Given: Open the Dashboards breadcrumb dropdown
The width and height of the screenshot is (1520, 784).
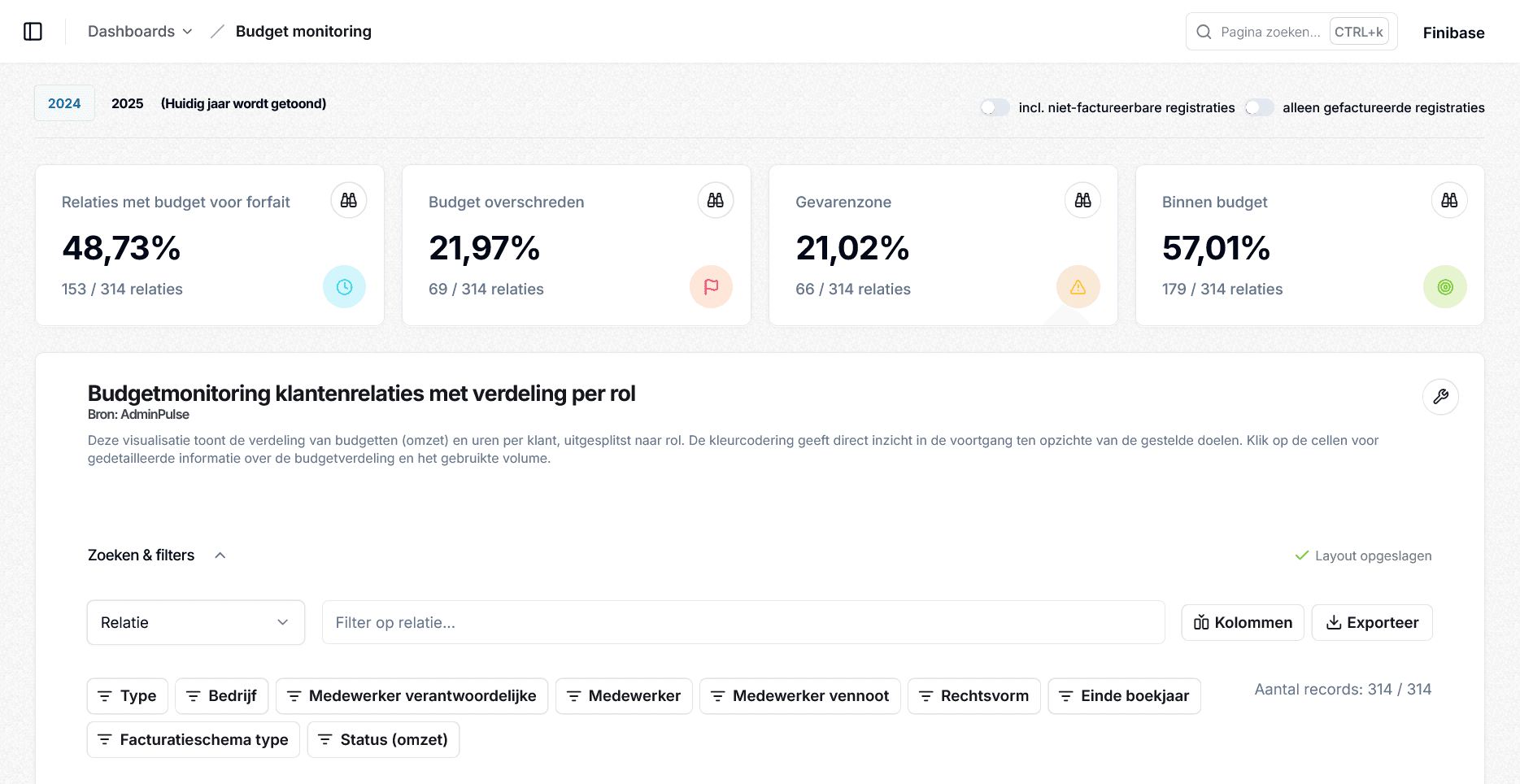Looking at the screenshot, I should tap(139, 31).
